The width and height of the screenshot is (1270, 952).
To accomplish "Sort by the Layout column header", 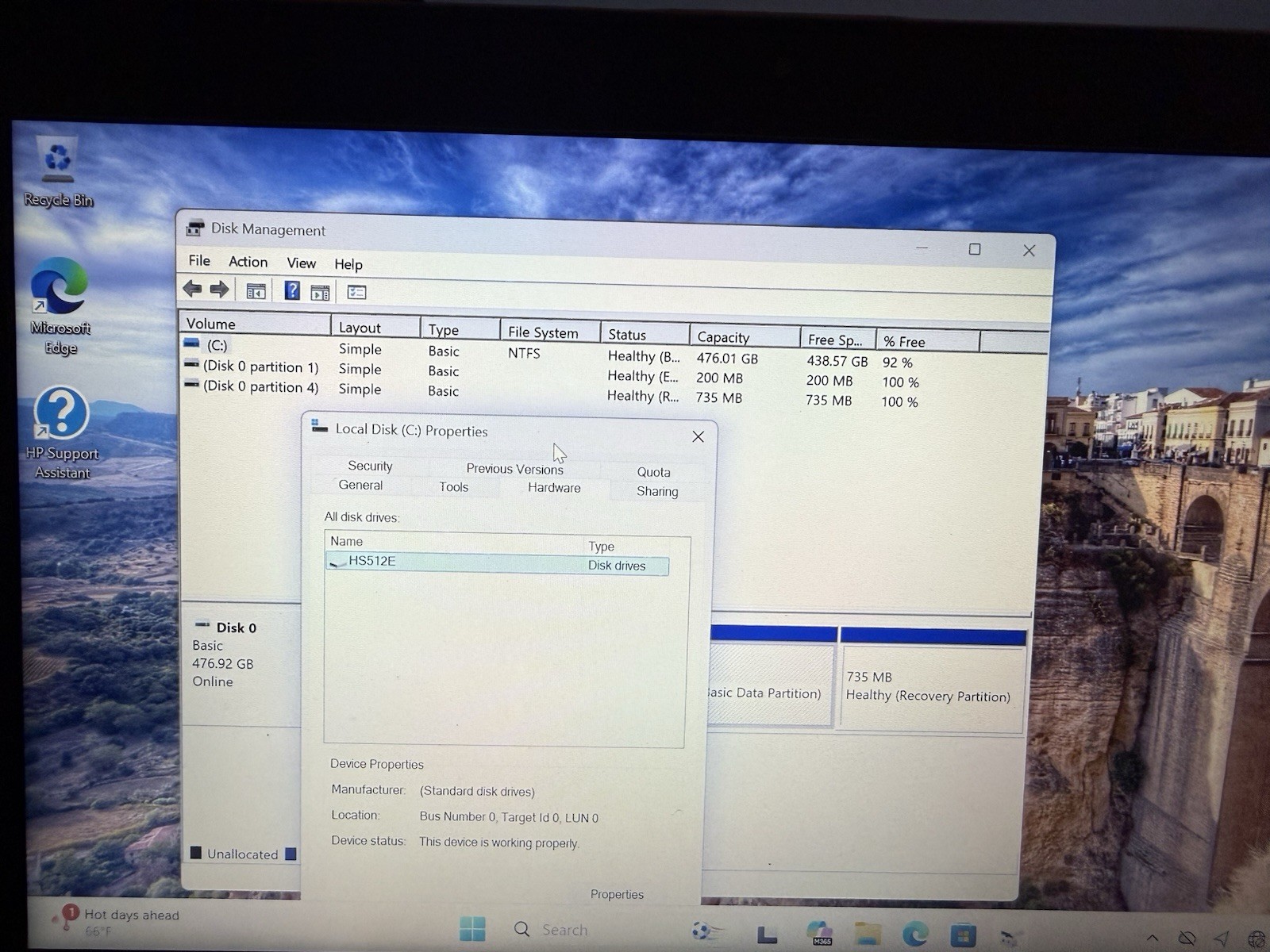I will point(375,327).
